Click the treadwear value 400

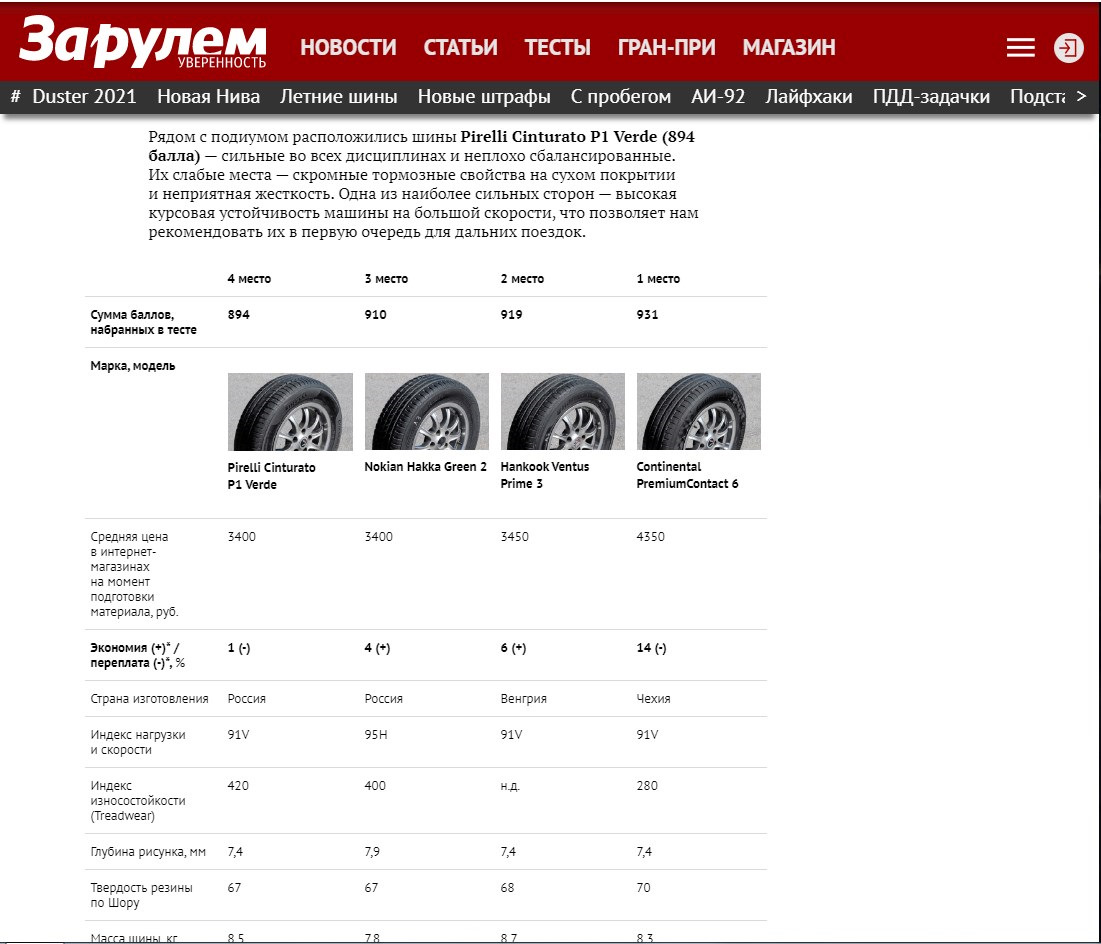375,786
